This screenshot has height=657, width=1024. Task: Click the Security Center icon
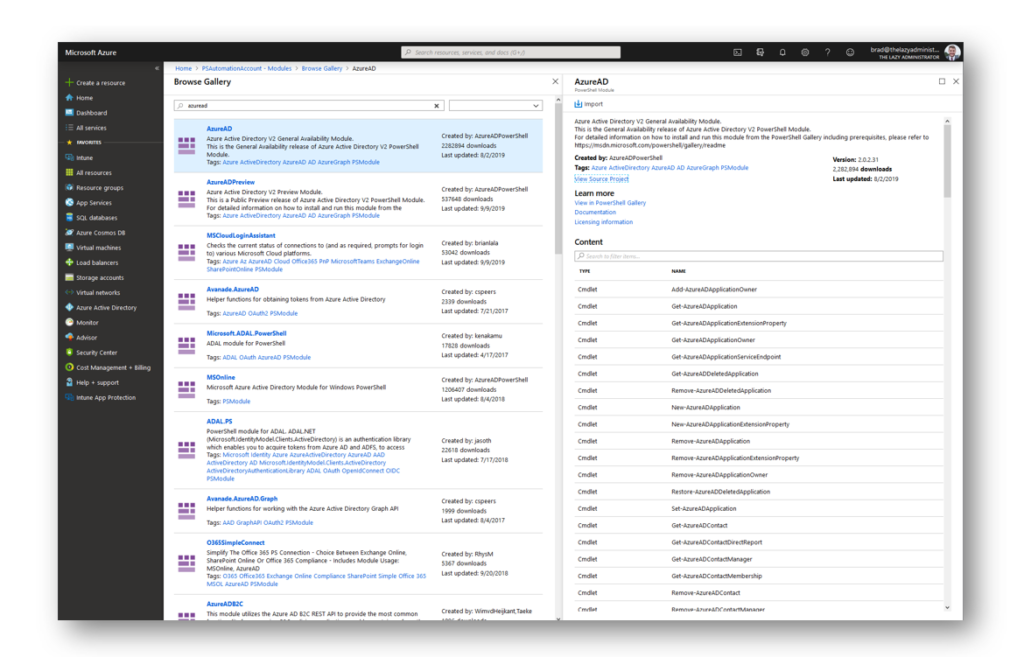point(69,353)
